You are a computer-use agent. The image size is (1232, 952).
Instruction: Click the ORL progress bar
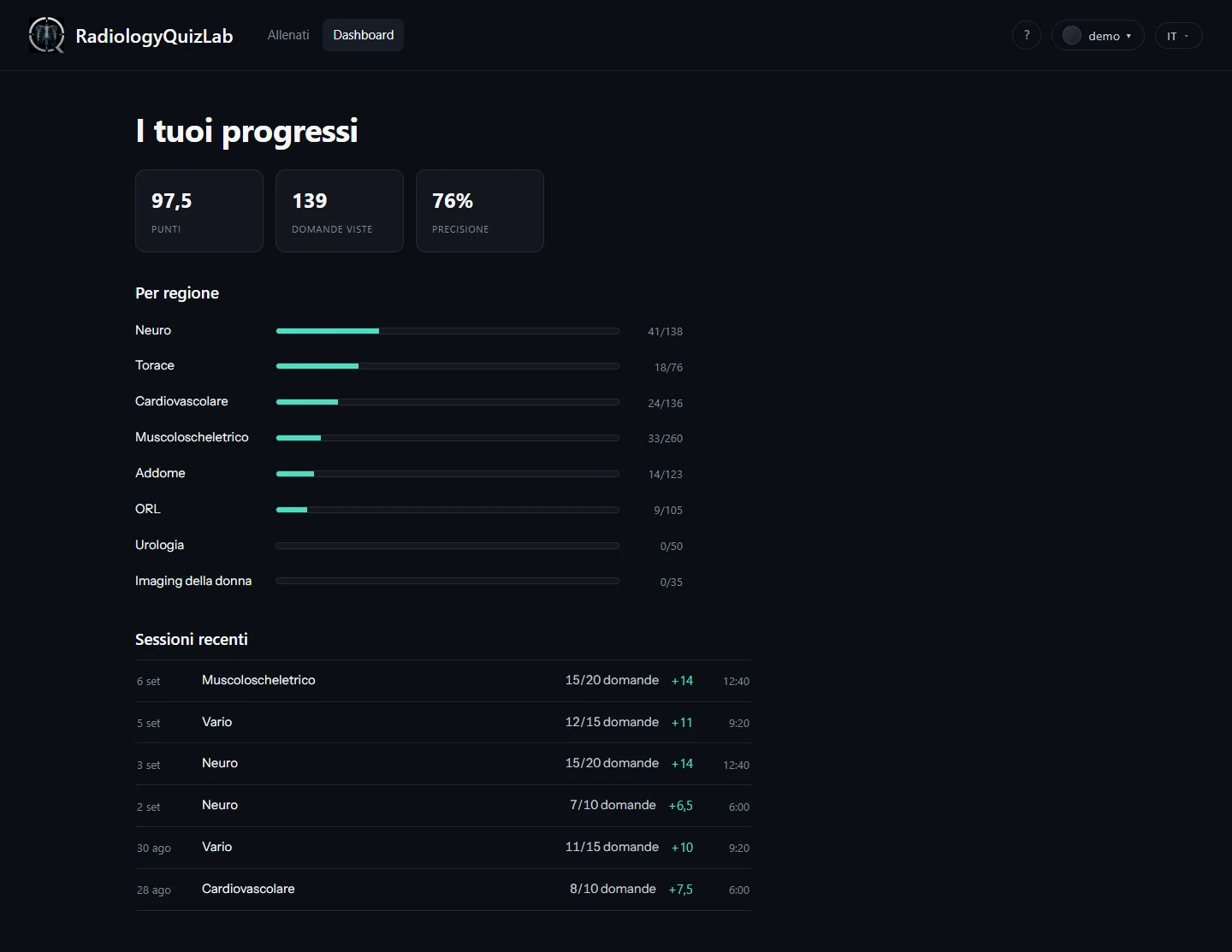pyautogui.click(x=447, y=510)
